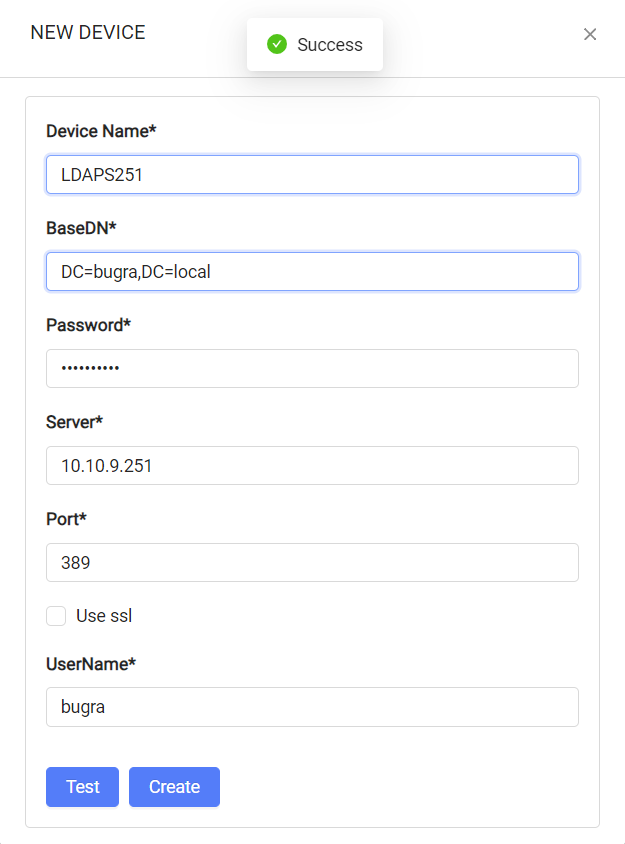Click the Port* label

coord(66,519)
